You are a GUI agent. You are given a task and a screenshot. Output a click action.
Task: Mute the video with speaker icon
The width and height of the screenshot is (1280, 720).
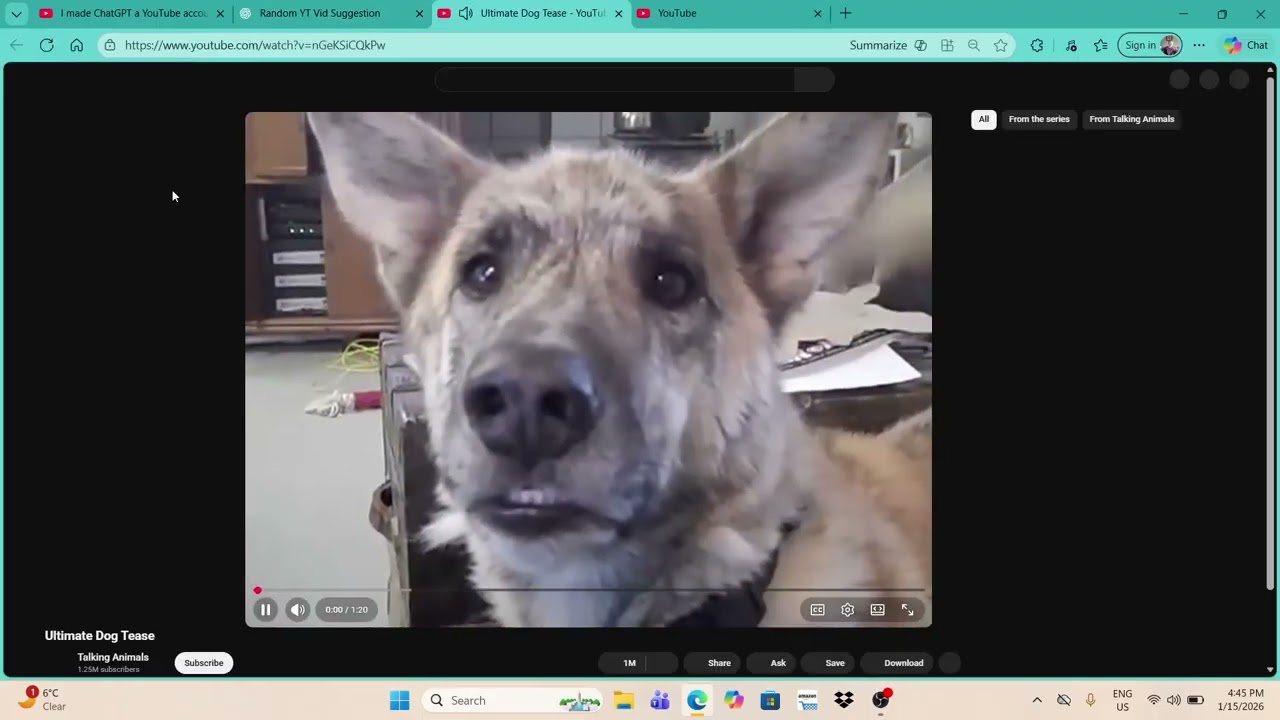[x=298, y=609]
